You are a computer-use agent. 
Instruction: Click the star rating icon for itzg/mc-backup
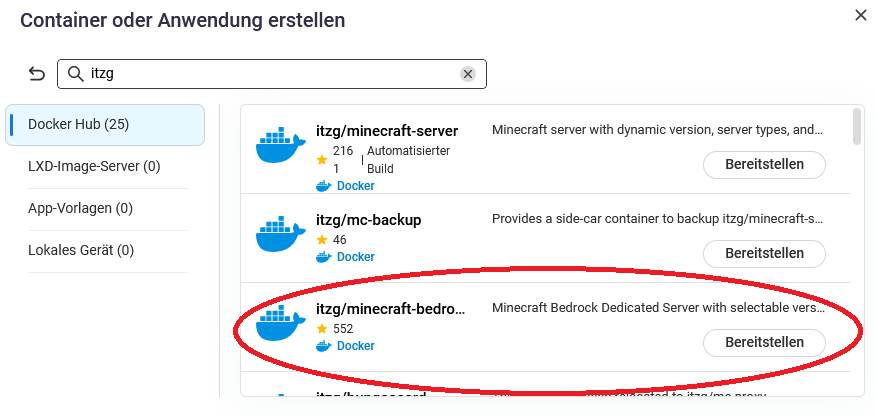(x=322, y=240)
